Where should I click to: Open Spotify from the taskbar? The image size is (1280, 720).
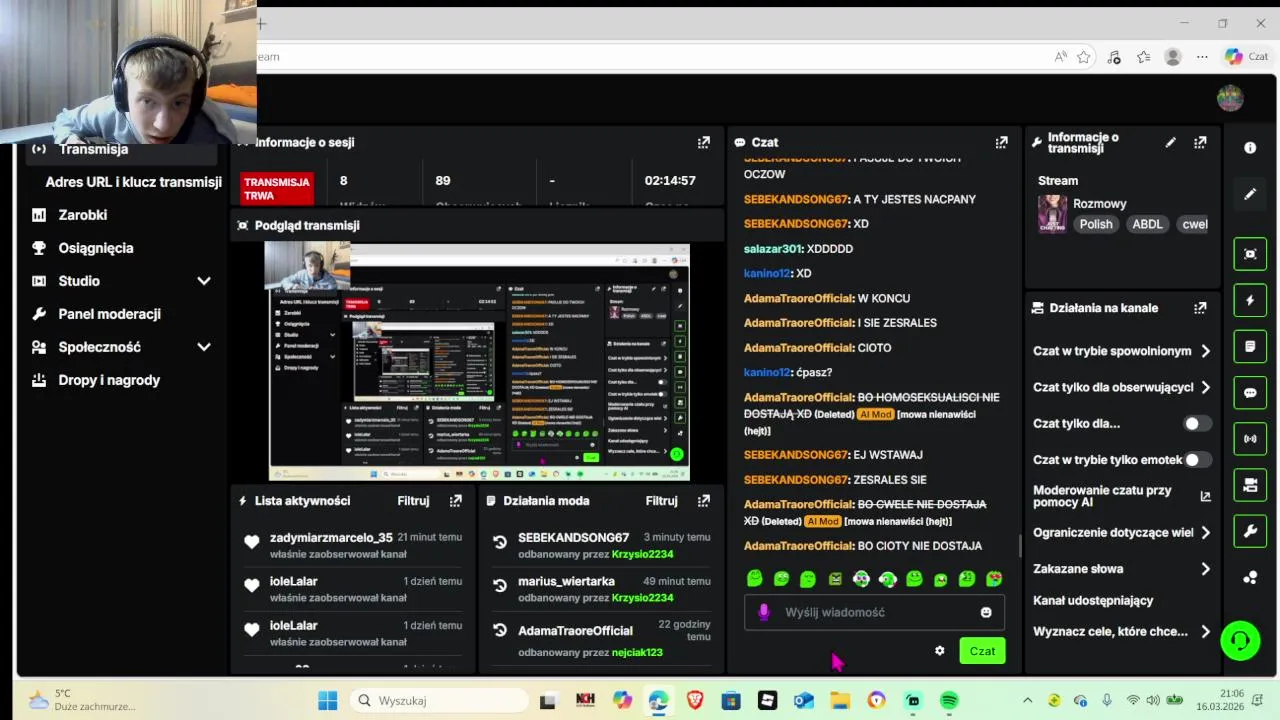pyautogui.click(x=949, y=701)
